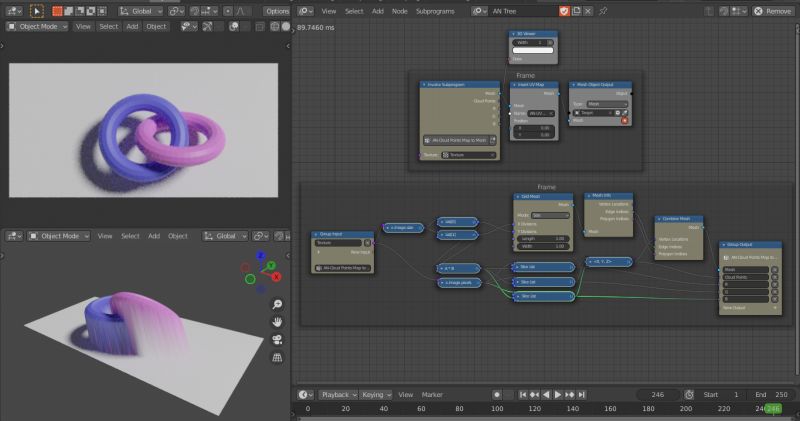Jump to end frame in timeline

582,394
